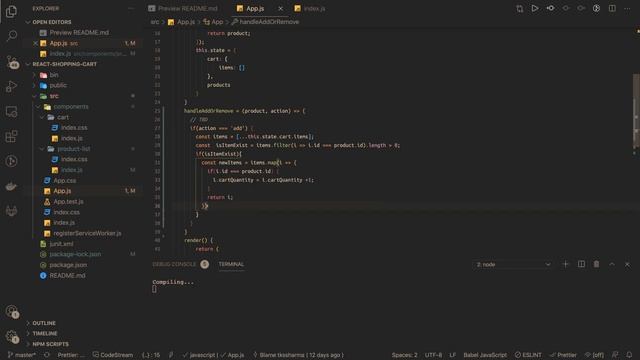Open the Extensions view in activity bar
This screenshot has height=360, width=640.
[11, 136]
